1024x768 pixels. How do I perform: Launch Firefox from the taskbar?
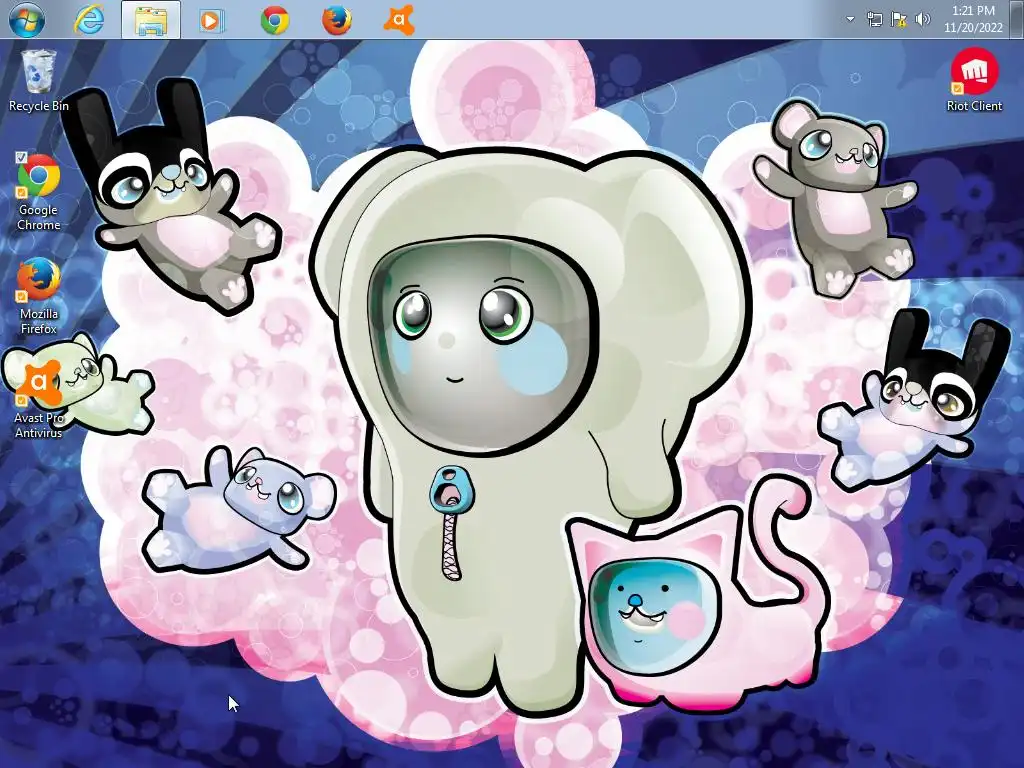tap(336, 20)
